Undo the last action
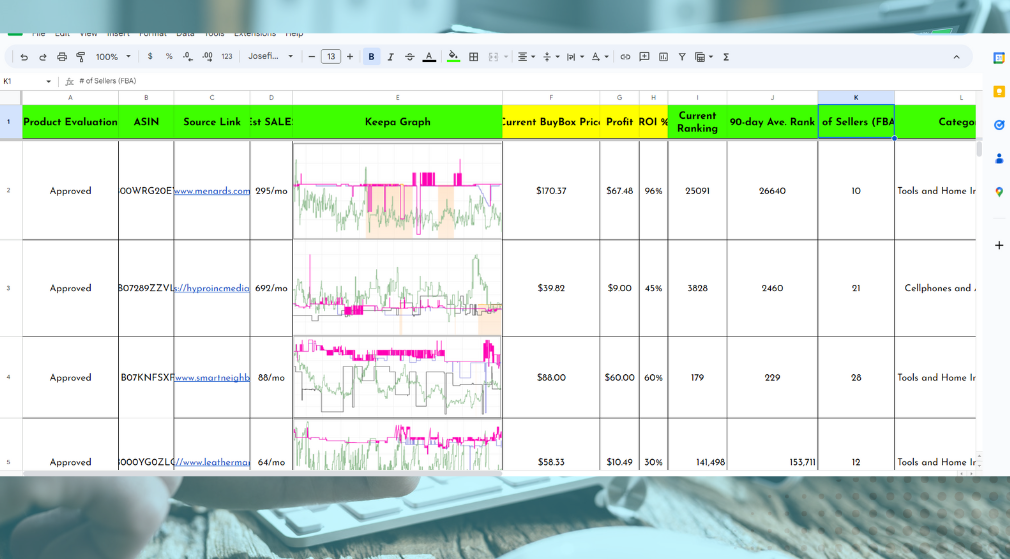Screen dimensions: 1010x559 [24, 57]
